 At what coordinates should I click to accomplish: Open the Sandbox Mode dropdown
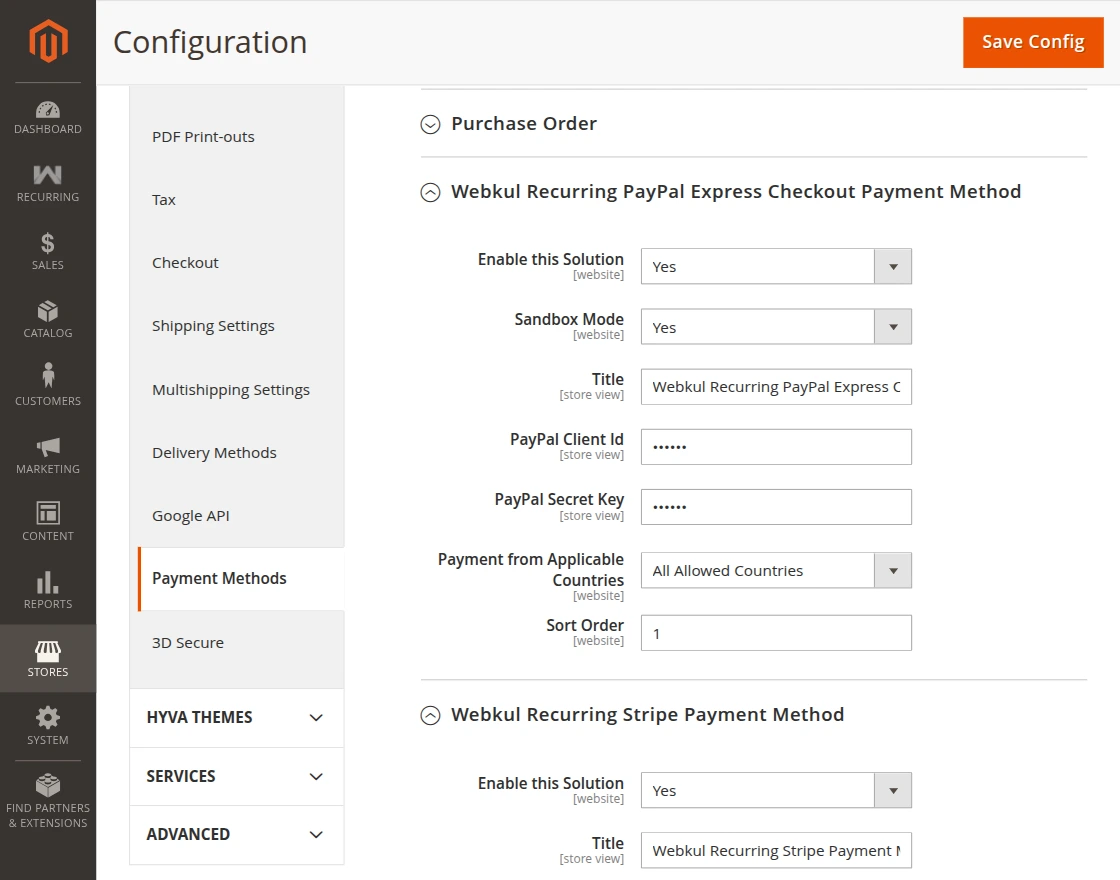(891, 326)
